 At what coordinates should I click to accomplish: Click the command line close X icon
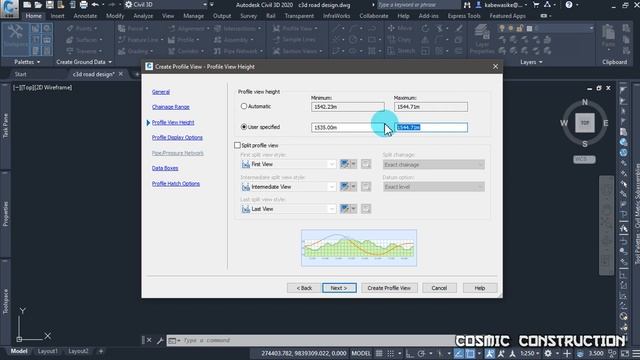click(x=149, y=340)
